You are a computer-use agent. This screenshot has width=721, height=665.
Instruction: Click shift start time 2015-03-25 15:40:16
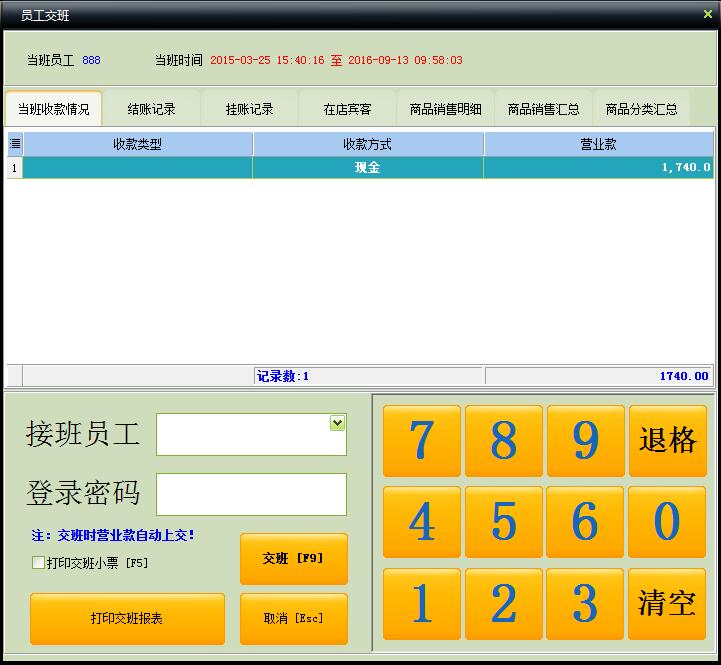(267, 60)
